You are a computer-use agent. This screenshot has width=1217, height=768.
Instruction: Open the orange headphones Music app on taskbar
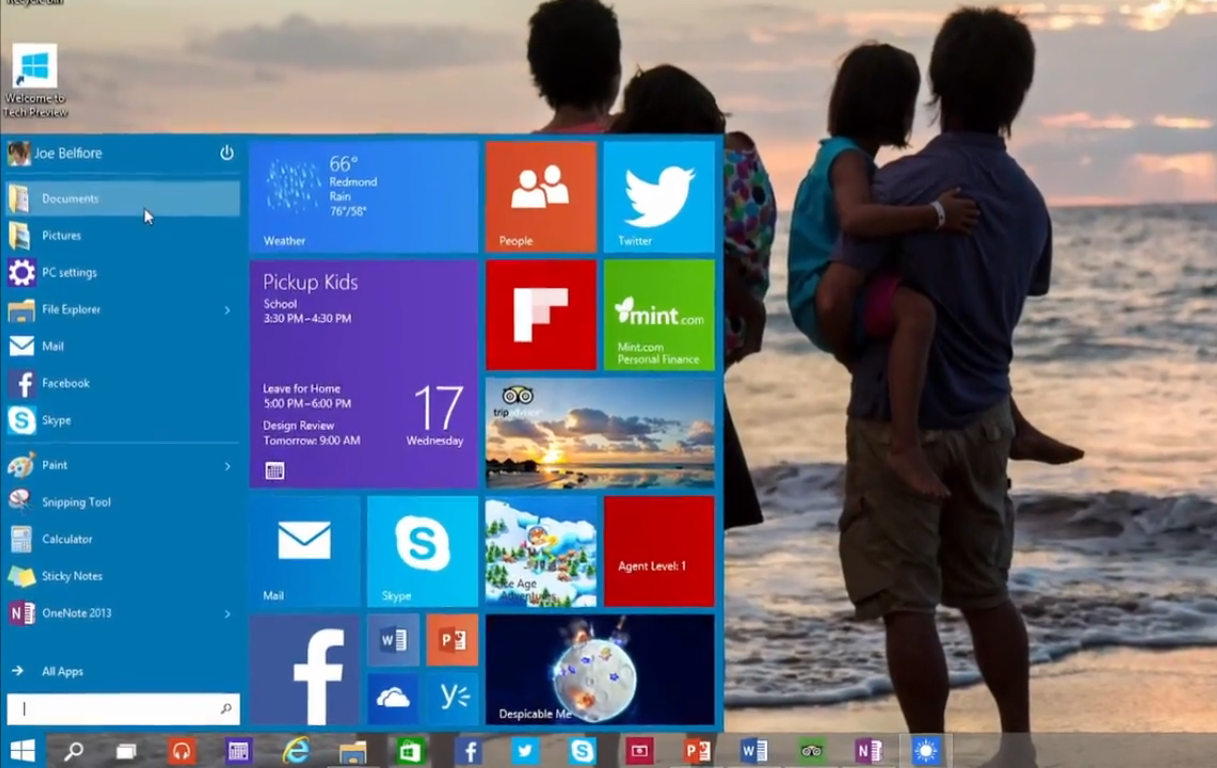click(181, 750)
